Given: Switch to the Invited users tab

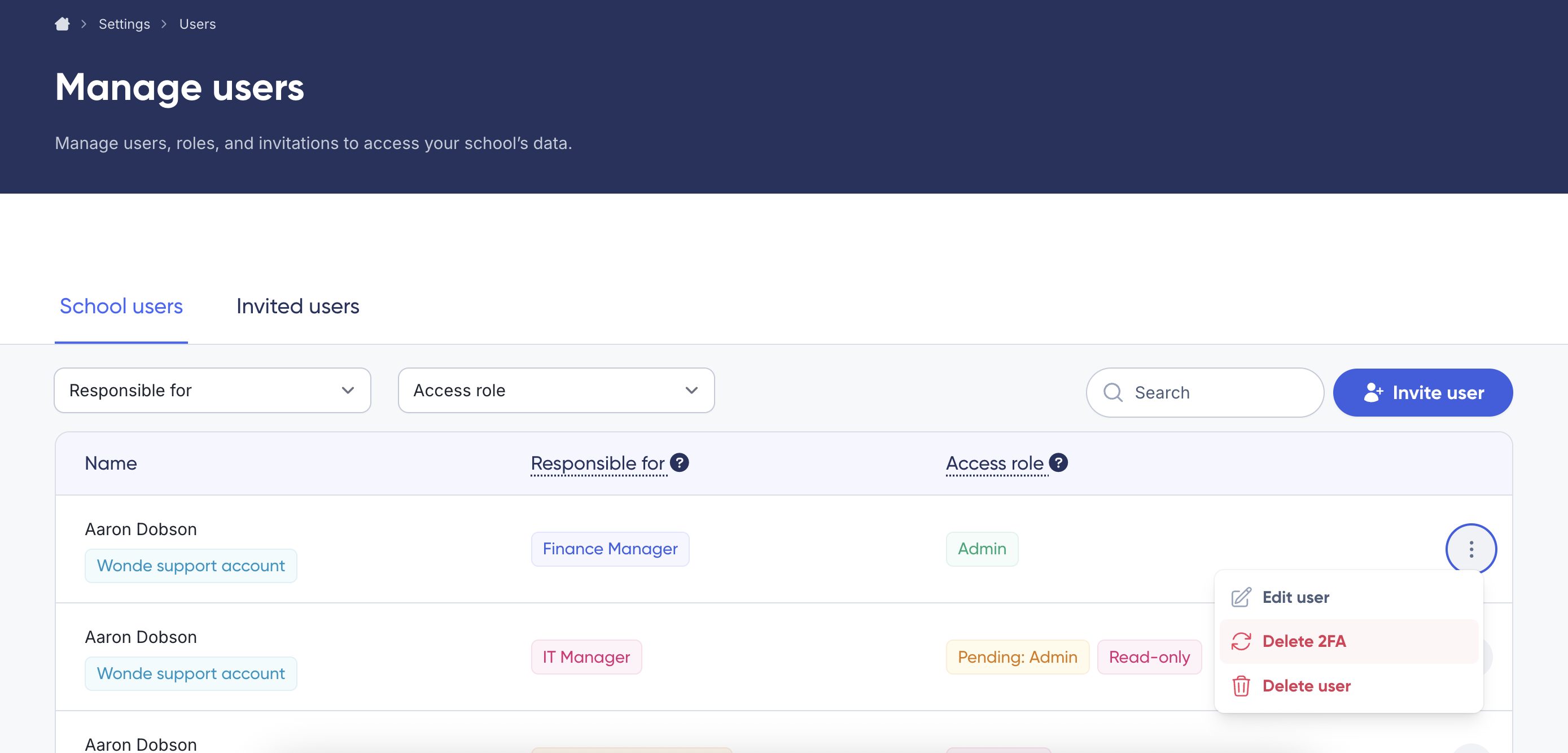Looking at the screenshot, I should point(297,306).
